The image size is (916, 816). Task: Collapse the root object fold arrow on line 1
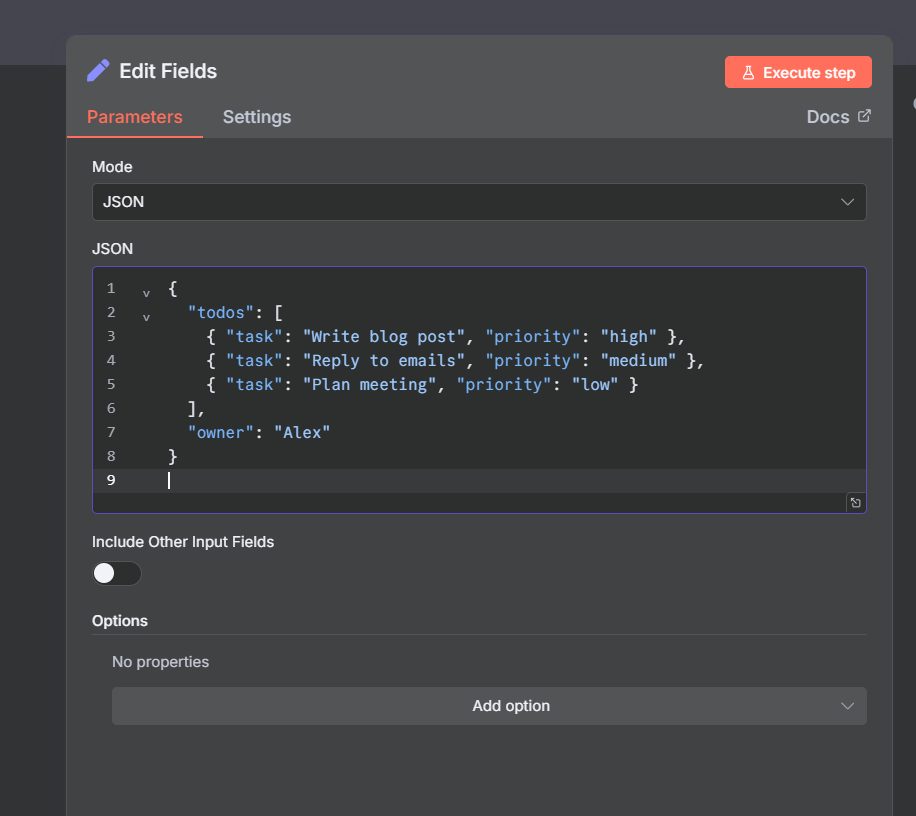146,292
